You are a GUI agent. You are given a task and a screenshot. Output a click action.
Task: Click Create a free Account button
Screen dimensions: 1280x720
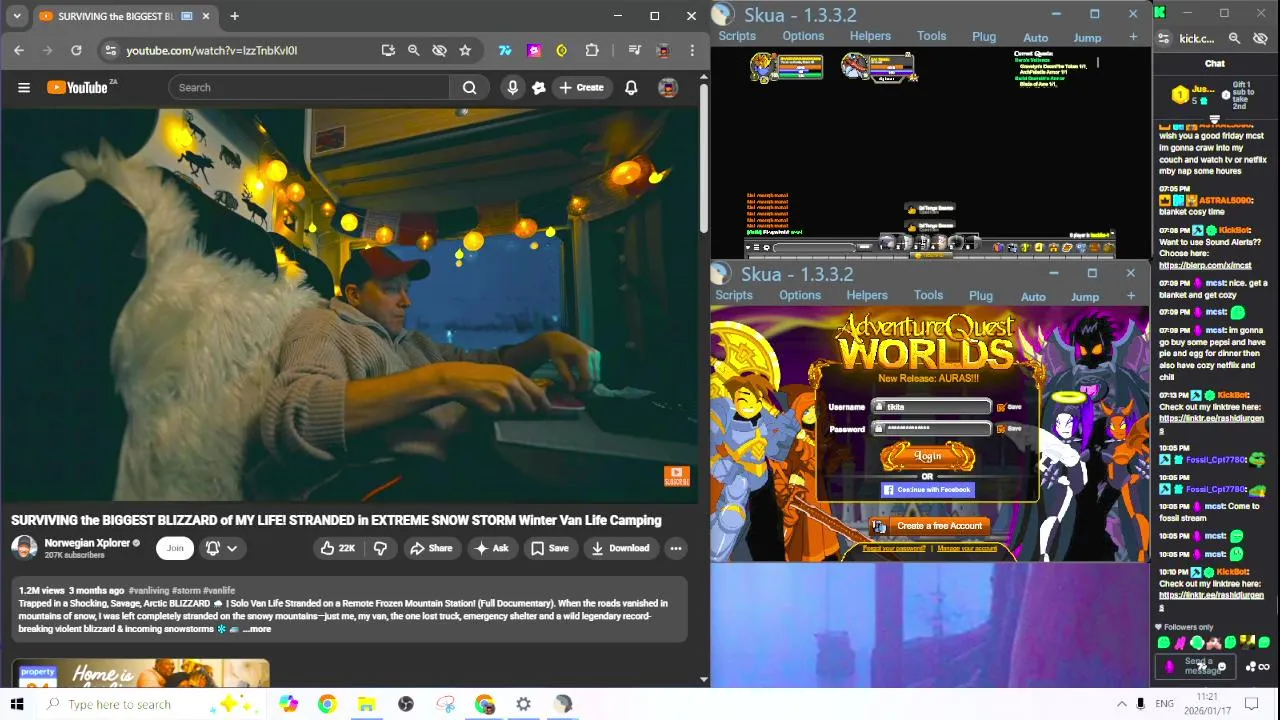pyautogui.click(x=929, y=526)
